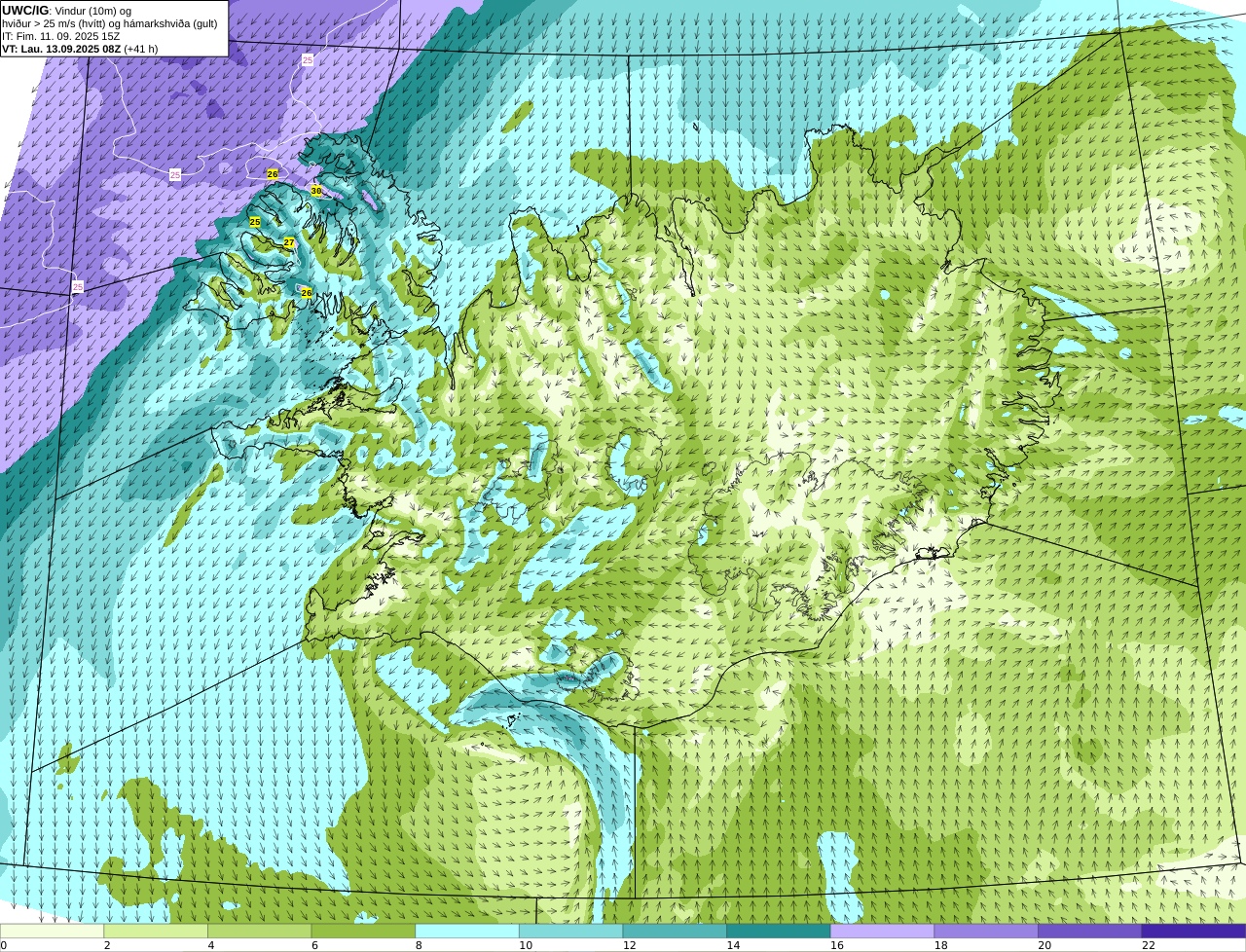Click the legend scale number 16
This screenshot has height=952, width=1246.
(x=837, y=945)
